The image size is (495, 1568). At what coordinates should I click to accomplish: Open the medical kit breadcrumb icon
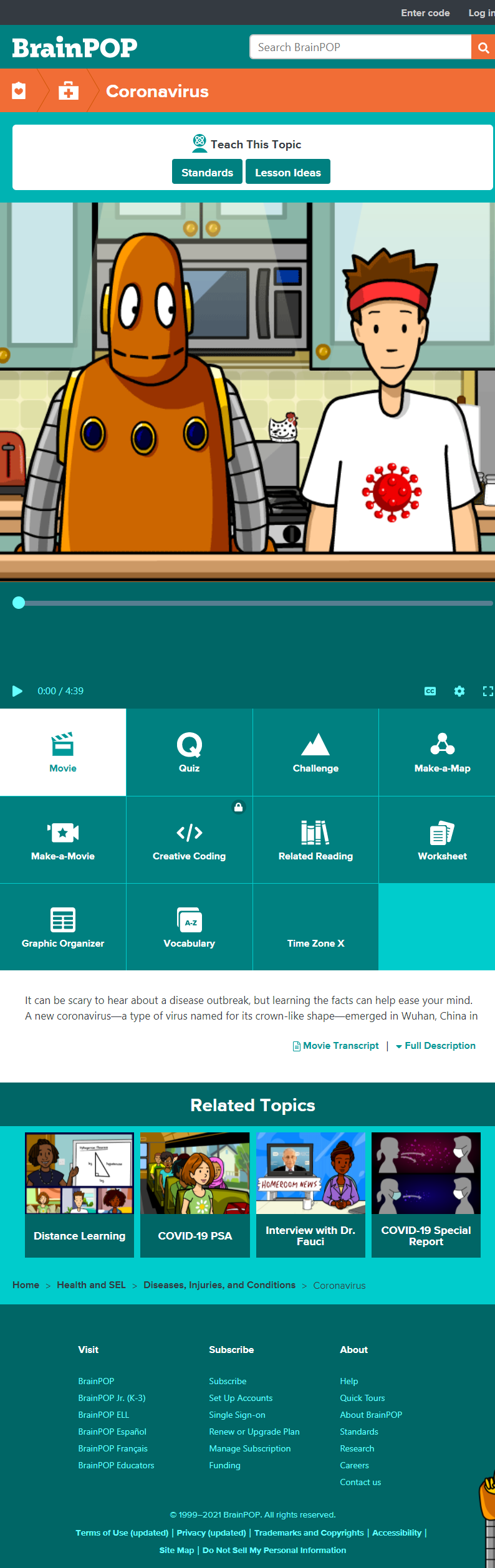click(x=69, y=91)
